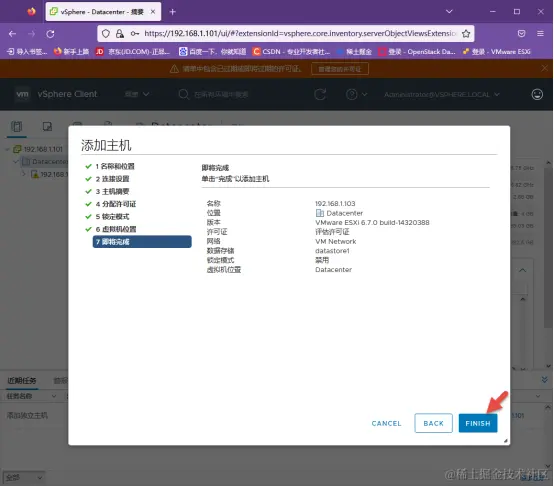
Task: Click the URL address field
Action: (300, 34)
